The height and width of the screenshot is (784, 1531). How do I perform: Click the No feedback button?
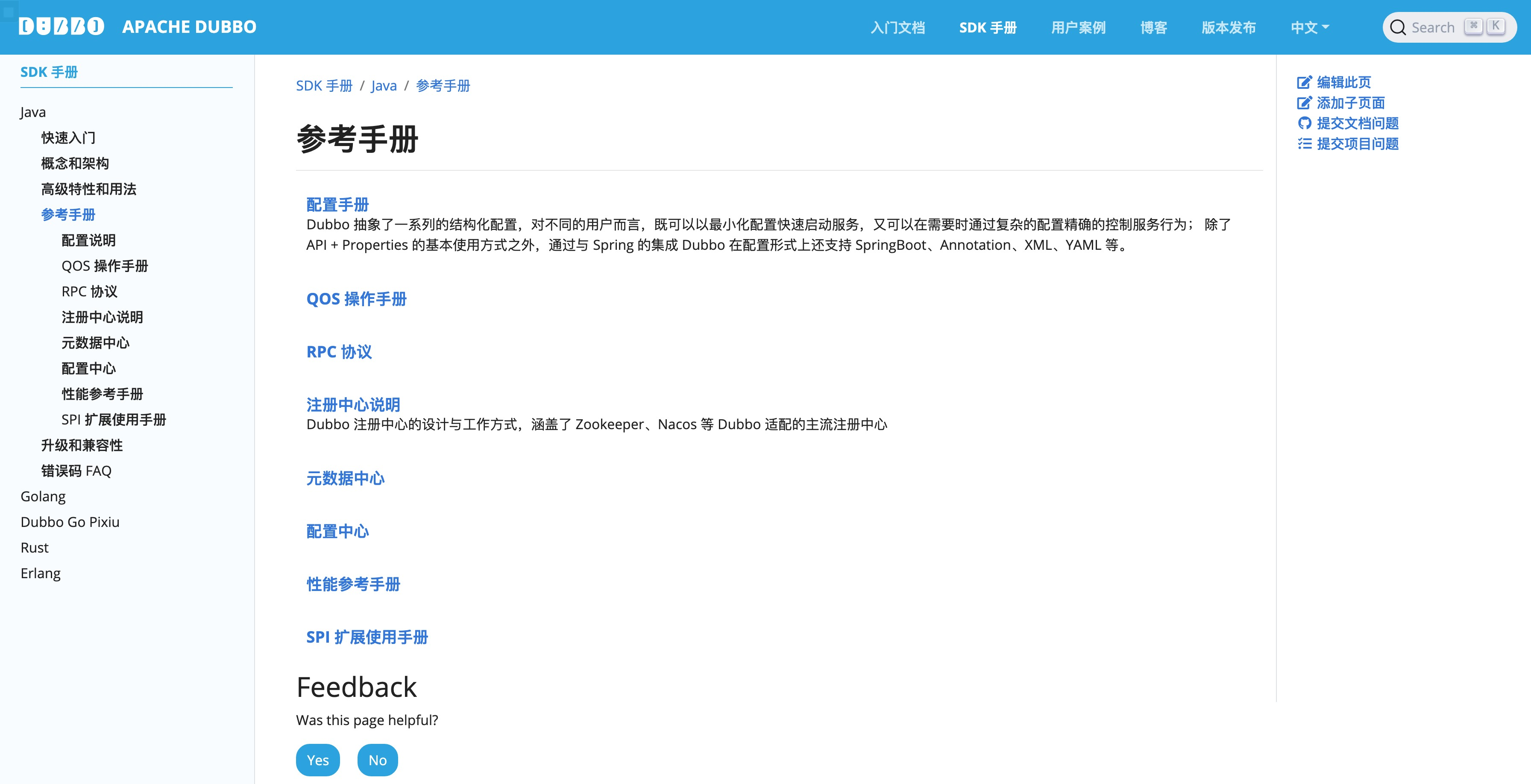[x=377, y=760]
